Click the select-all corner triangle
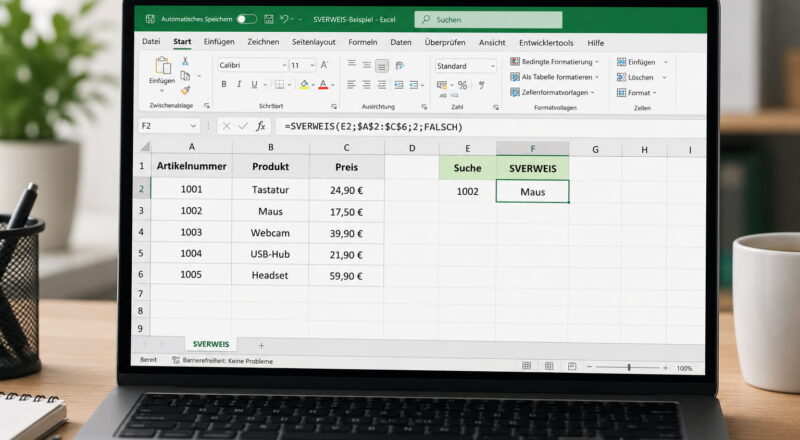The height and width of the screenshot is (440, 800). (145, 147)
